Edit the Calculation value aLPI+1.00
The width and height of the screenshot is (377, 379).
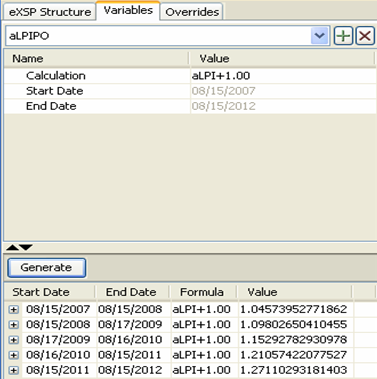coord(283,76)
